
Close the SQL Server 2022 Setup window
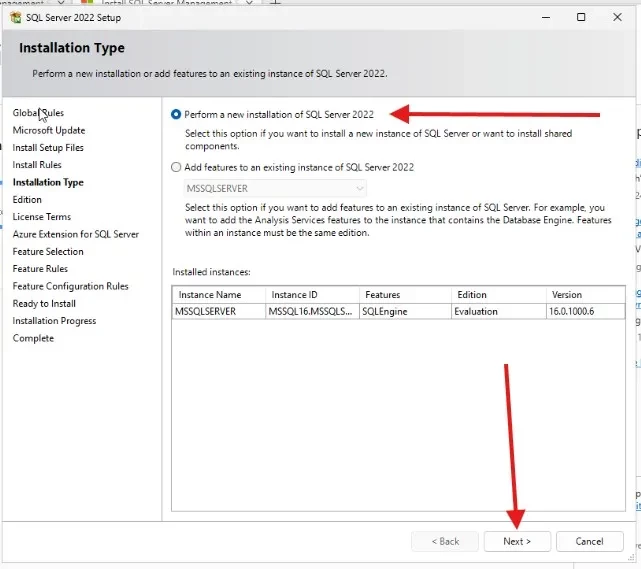617,17
